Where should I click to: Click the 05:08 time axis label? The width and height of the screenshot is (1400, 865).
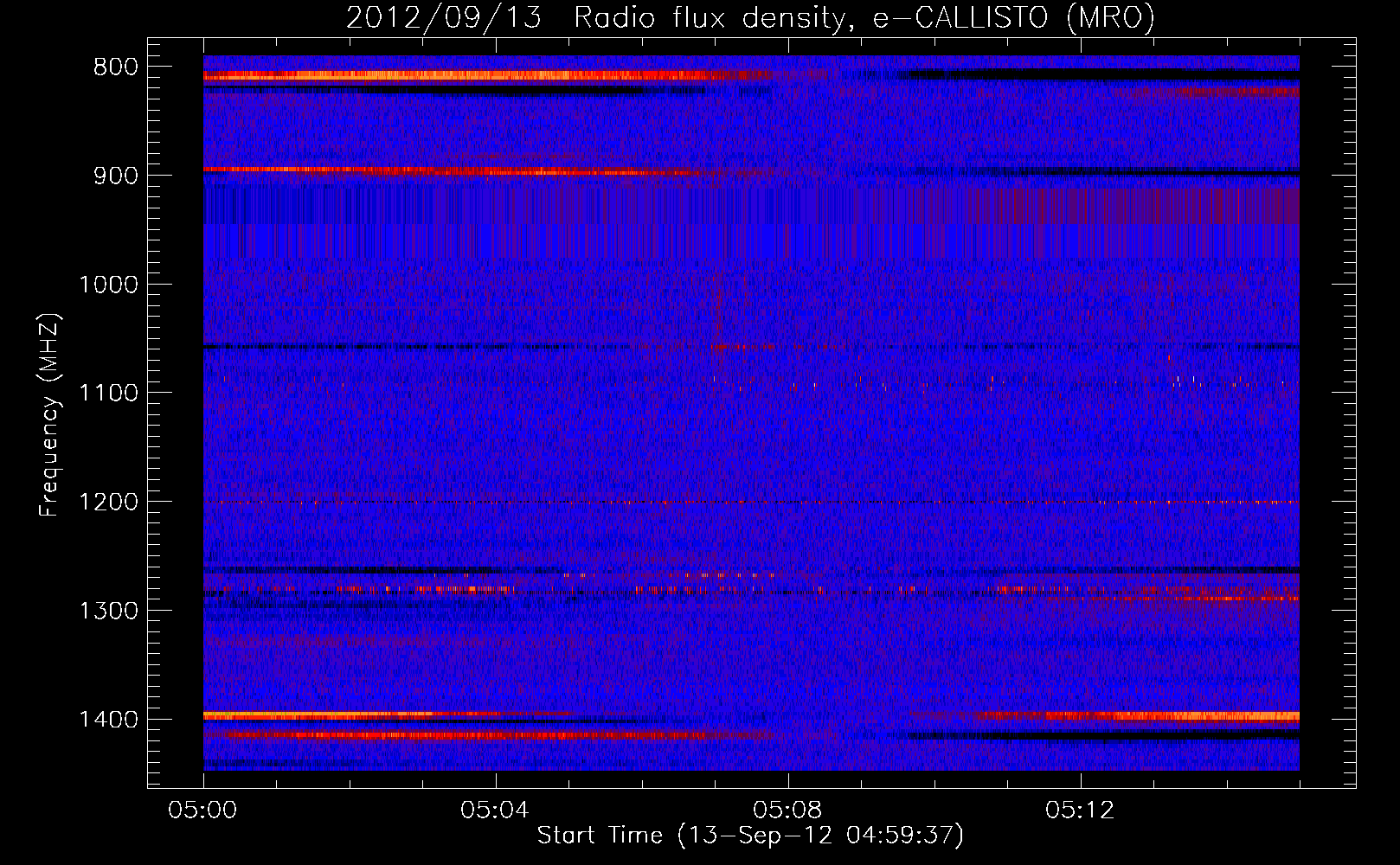tap(787, 811)
